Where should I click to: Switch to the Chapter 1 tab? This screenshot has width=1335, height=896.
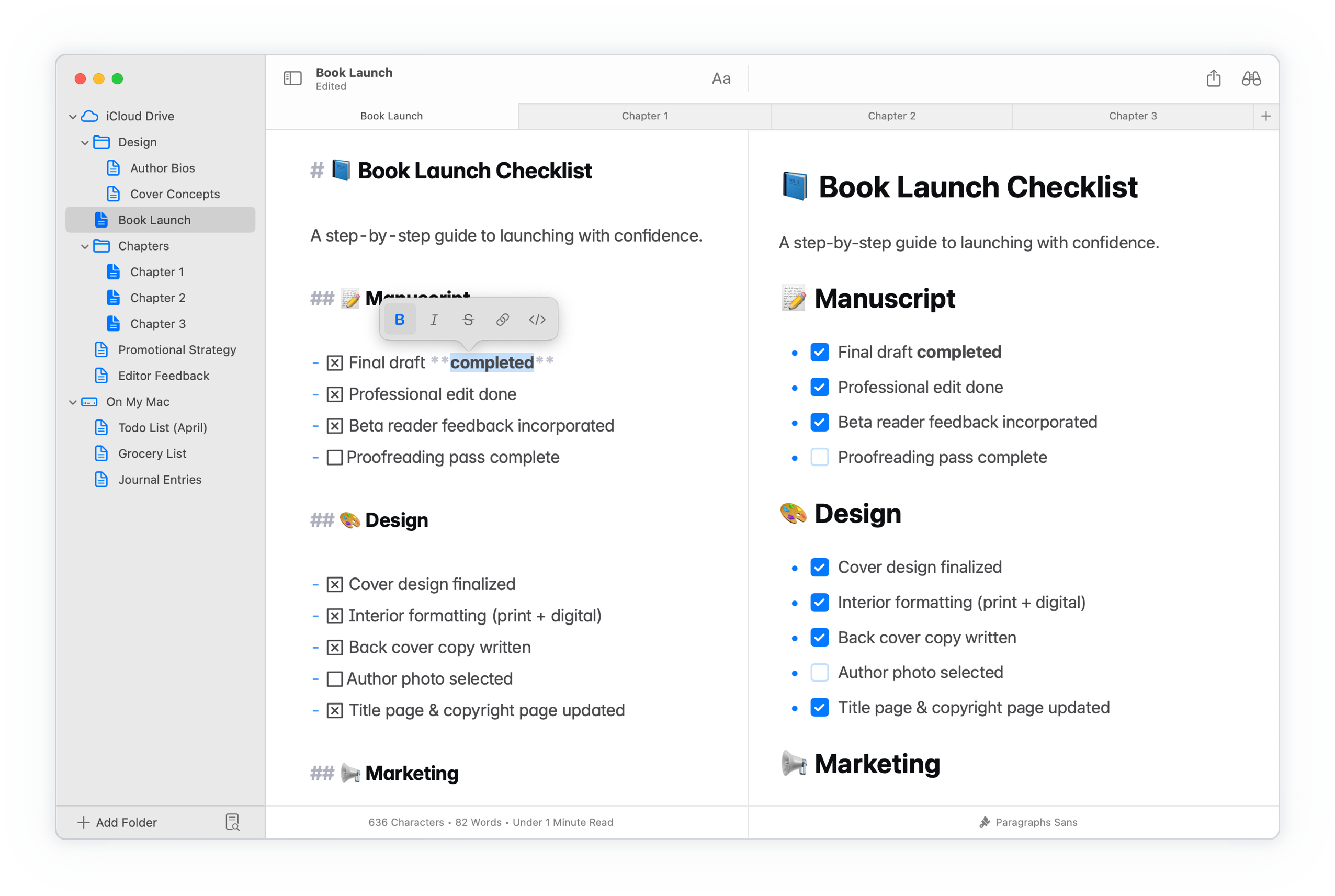644,116
